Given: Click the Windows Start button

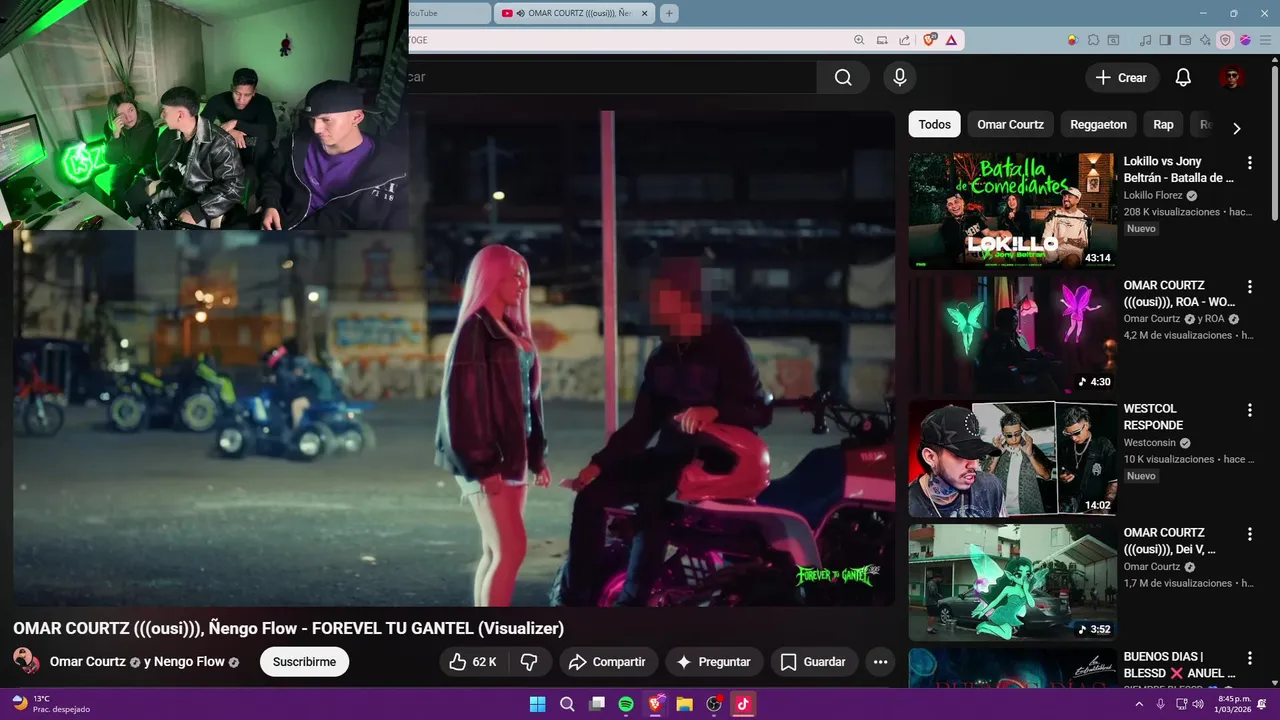Looking at the screenshot, I should (x=537, y=704).
